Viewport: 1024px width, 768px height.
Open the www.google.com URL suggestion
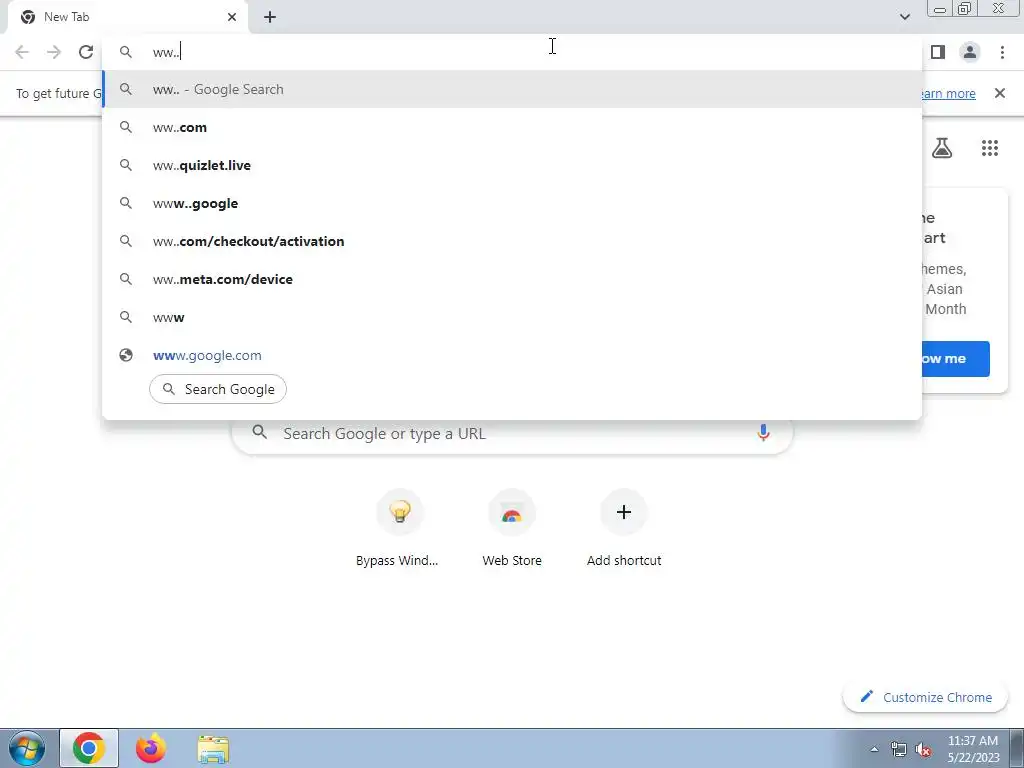point(512,355)
